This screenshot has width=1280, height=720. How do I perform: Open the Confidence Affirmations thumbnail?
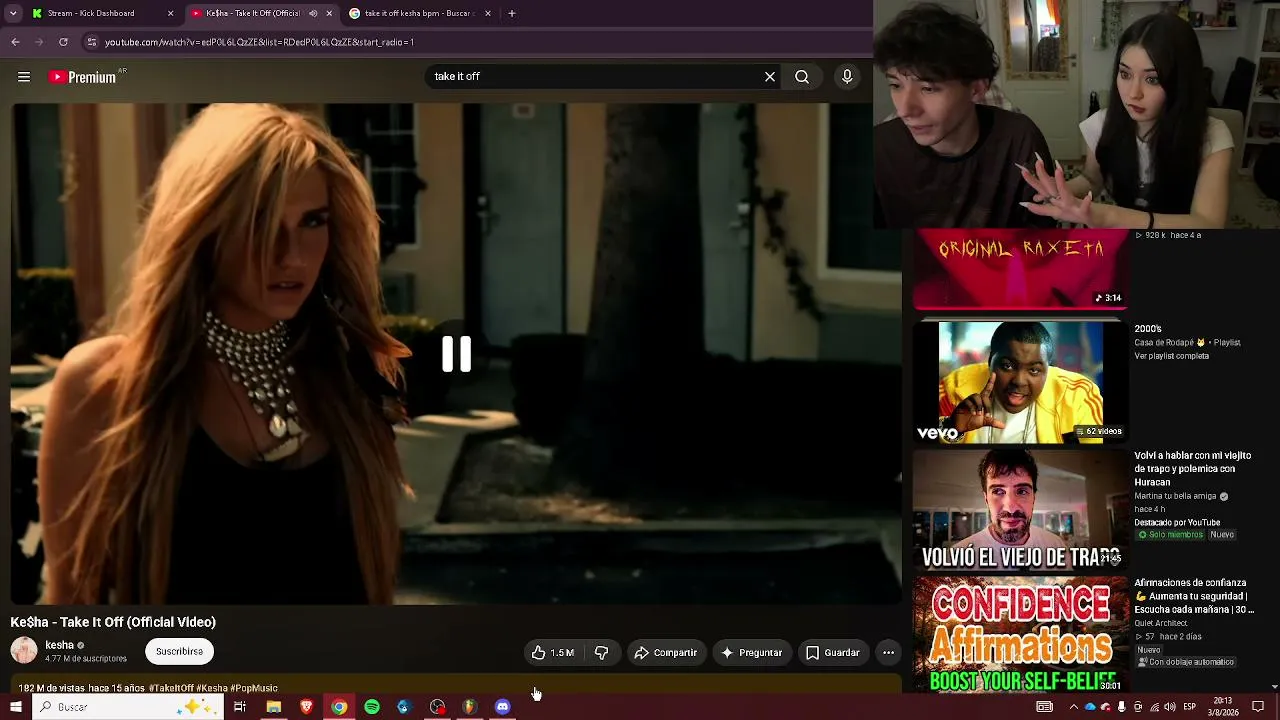click(x=1021, y=634)
